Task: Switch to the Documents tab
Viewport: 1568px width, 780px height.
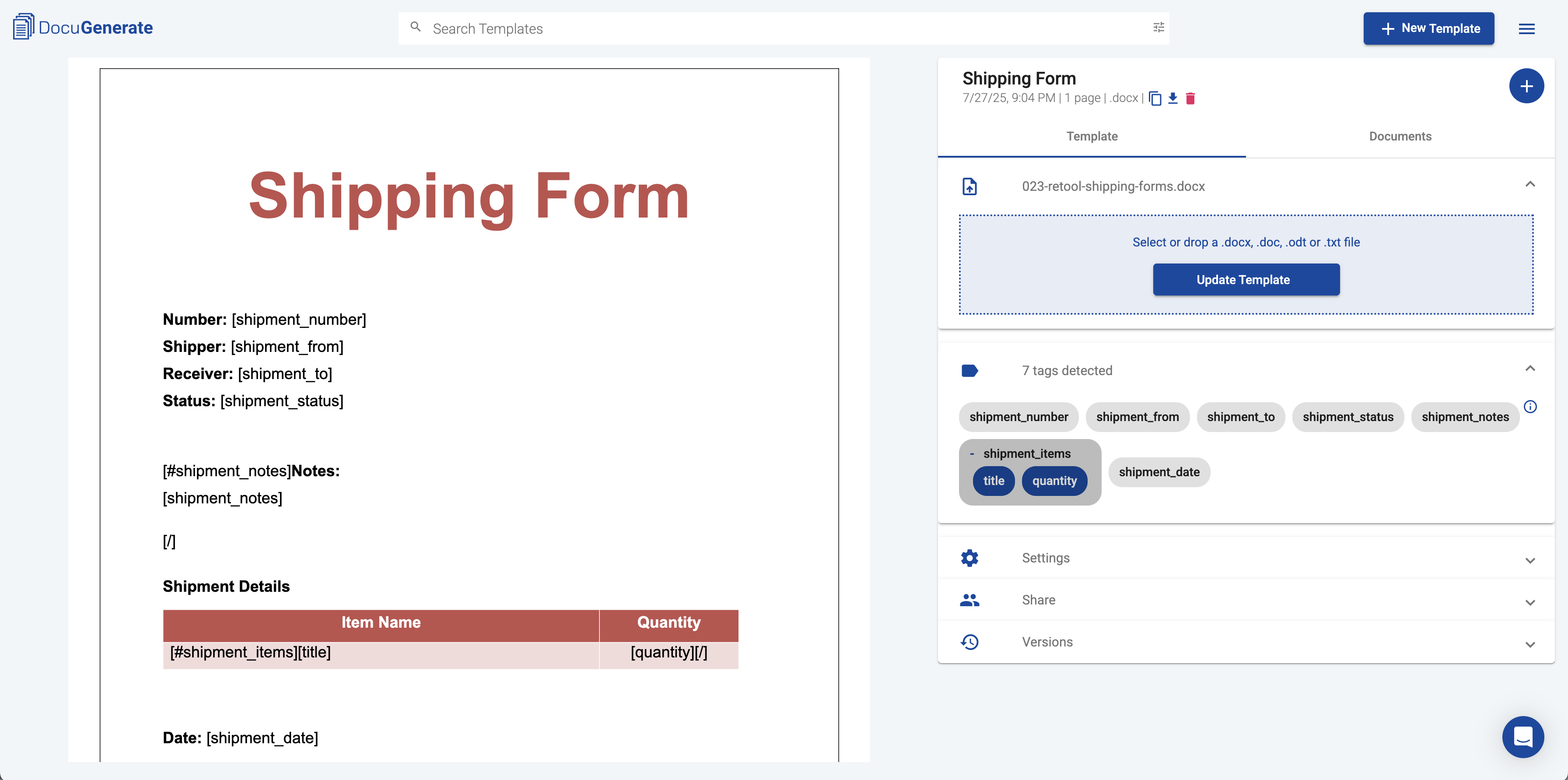Action: (x=1400, y=137)
